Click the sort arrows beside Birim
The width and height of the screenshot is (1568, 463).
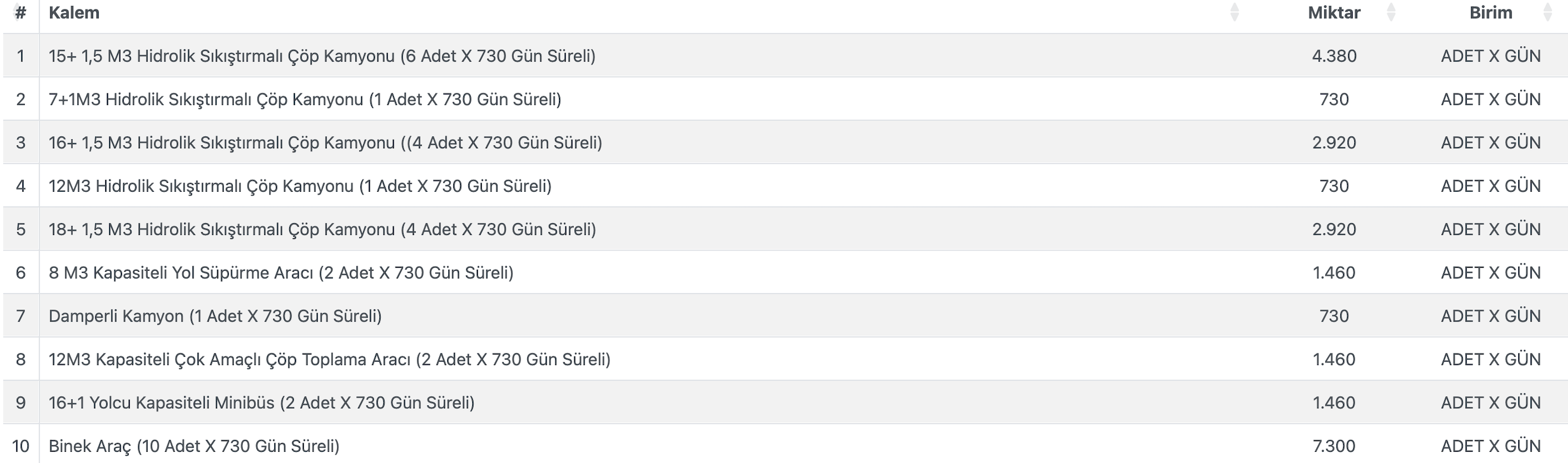pos(1547,13)
